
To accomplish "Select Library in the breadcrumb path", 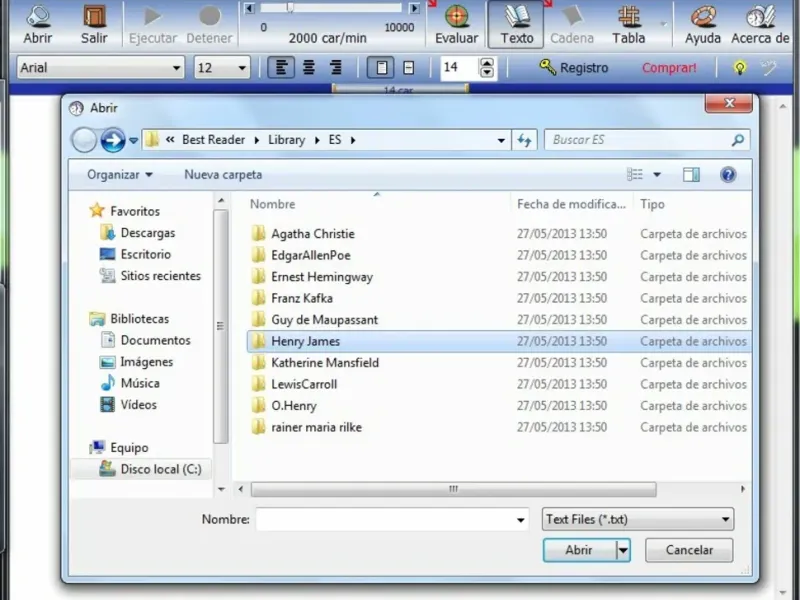I will pyautogui.click(x=286, y=140).
